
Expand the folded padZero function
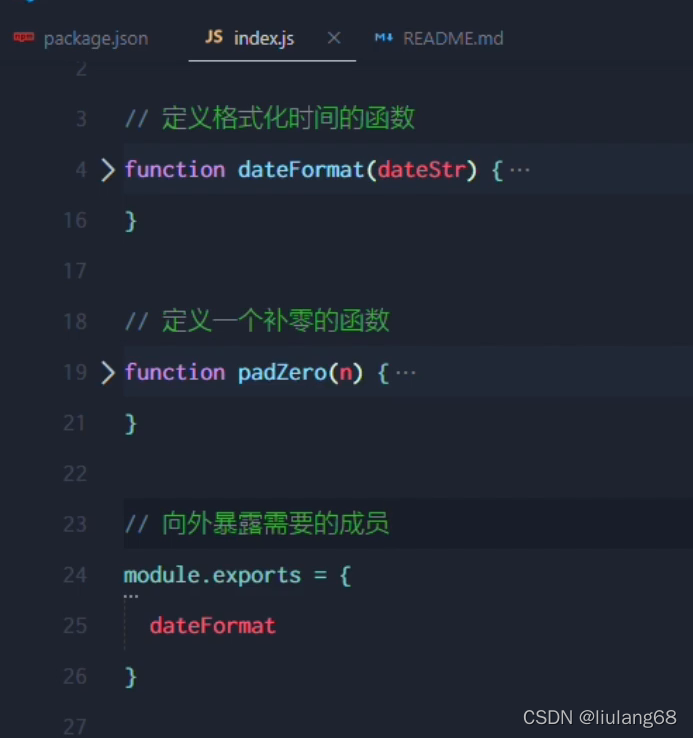point(108,373)
